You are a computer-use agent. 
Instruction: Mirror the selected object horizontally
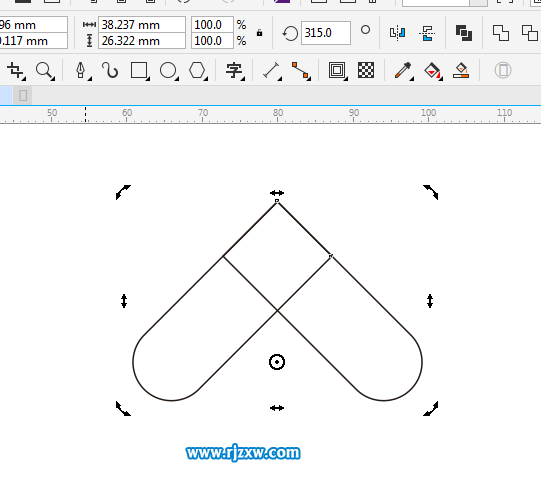click(x=397, y=33)
